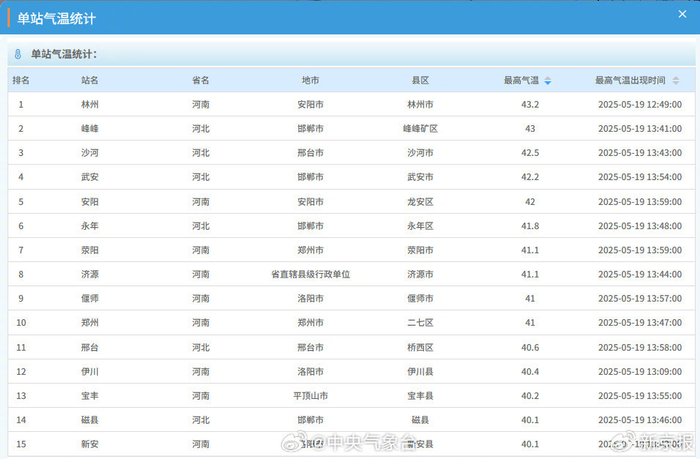Click 峰峰矿区 county cell
This screenshot has height=459, width=700.
421,129
